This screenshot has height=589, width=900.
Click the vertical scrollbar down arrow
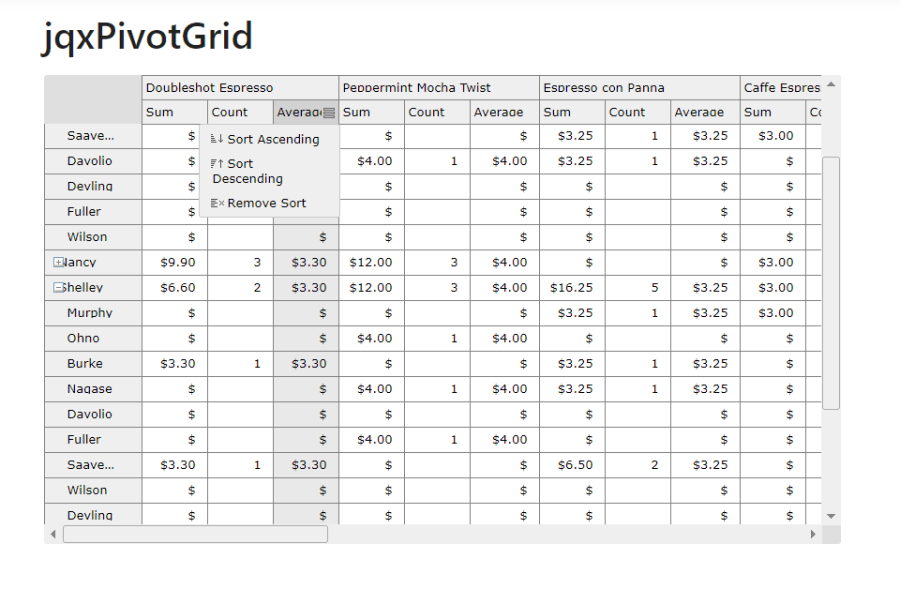[x=831, y=516]
